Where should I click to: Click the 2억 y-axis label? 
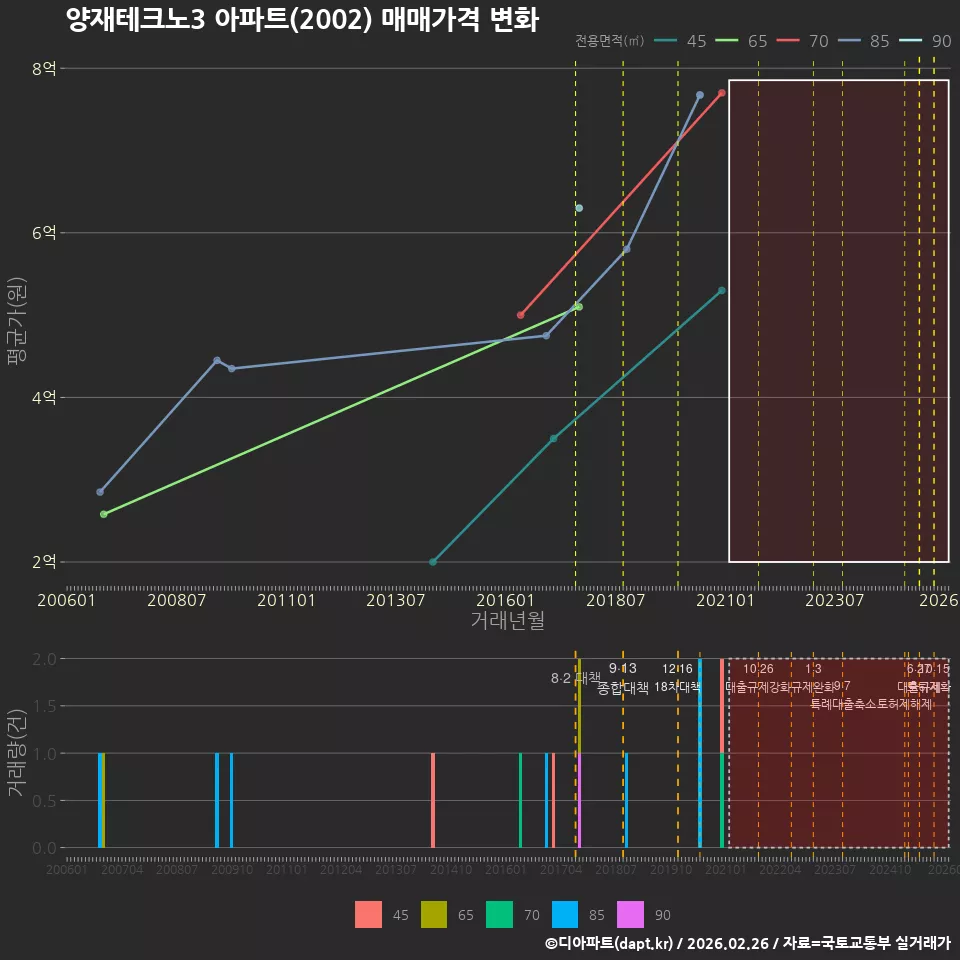(x=44, y=561)
